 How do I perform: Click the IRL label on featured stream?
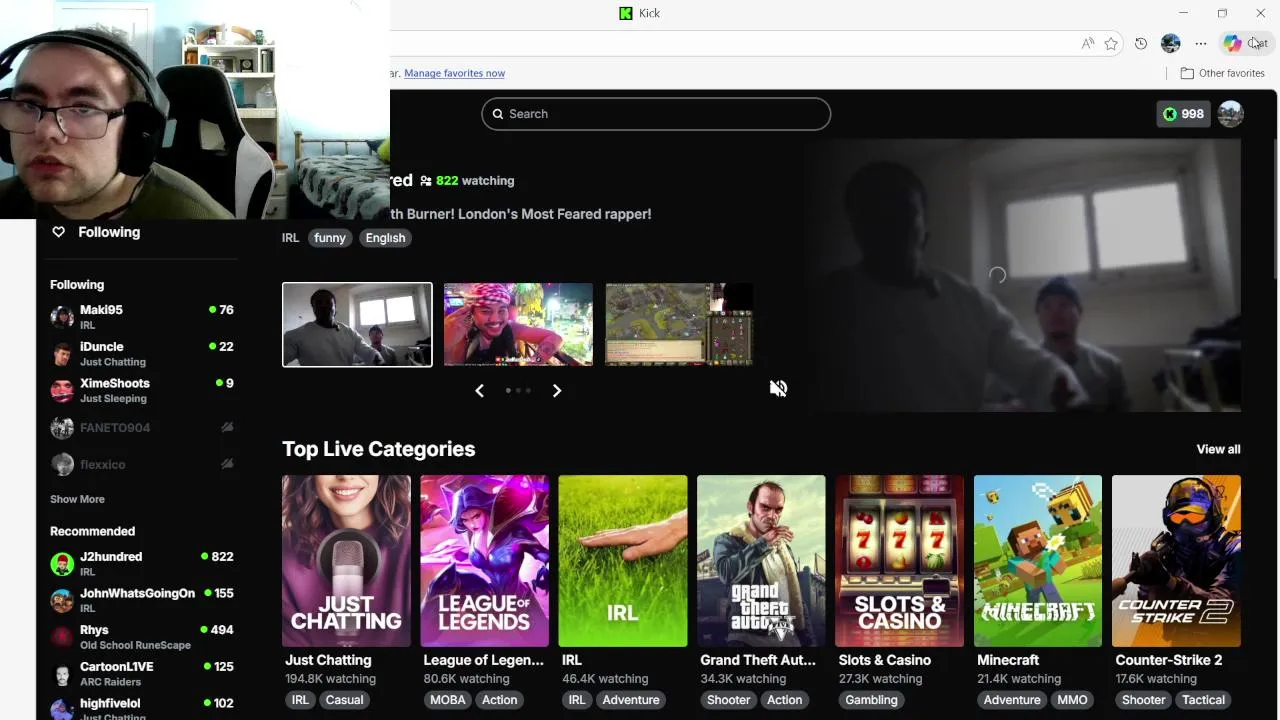click(290, 238)
